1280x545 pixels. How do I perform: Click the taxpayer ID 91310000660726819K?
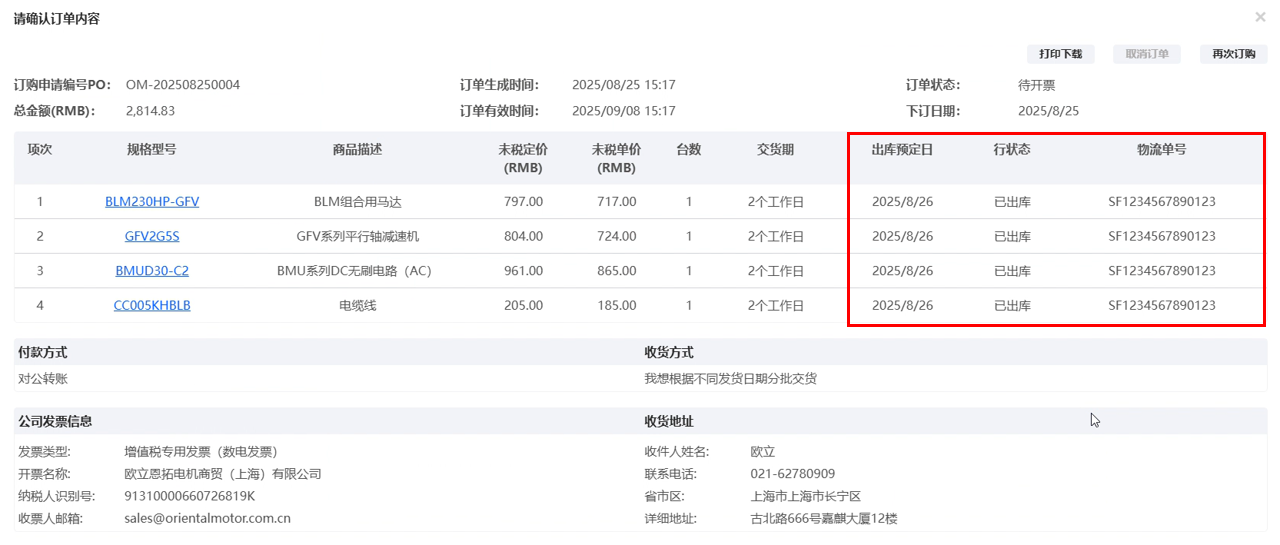(190, 496)
